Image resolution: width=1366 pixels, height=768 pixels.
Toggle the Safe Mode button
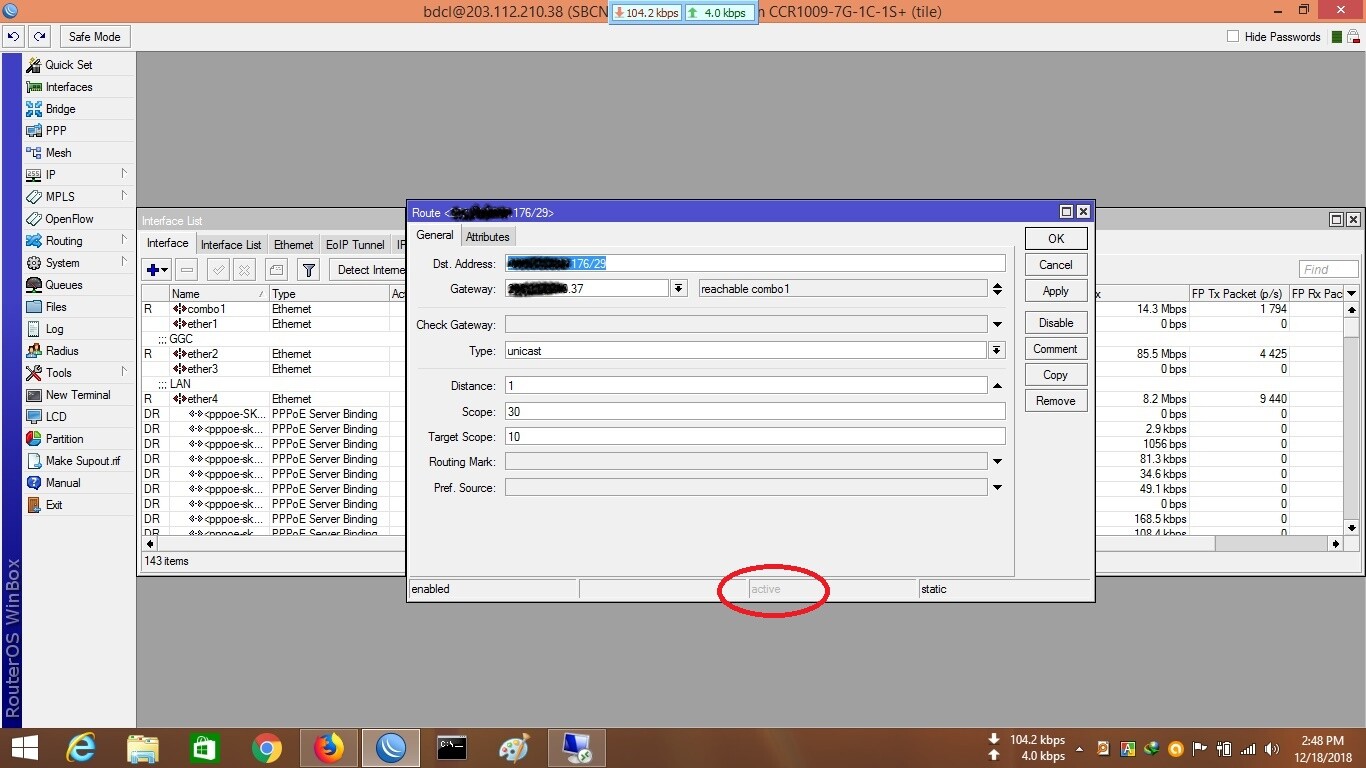pyautogui.click(x=94, y=37)
